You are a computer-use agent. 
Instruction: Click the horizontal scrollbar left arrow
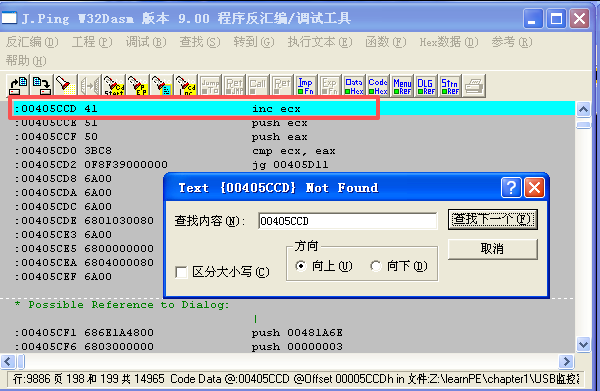click(x=8, y=361)
